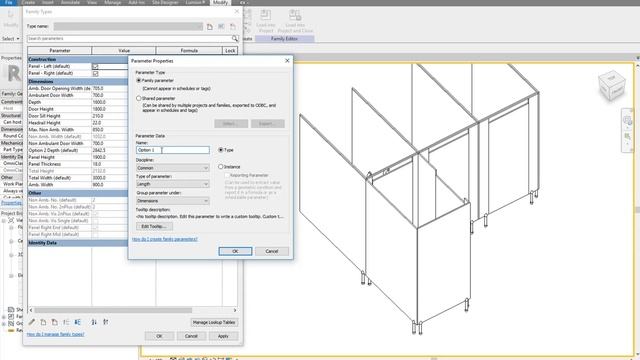
Task: Open the Group parameter under dropdown
Action: pyautogui.click(x=173, y=201)
